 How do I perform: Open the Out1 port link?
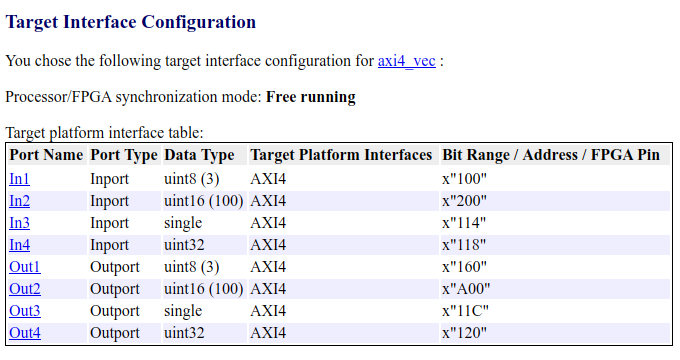click(25, 267)
